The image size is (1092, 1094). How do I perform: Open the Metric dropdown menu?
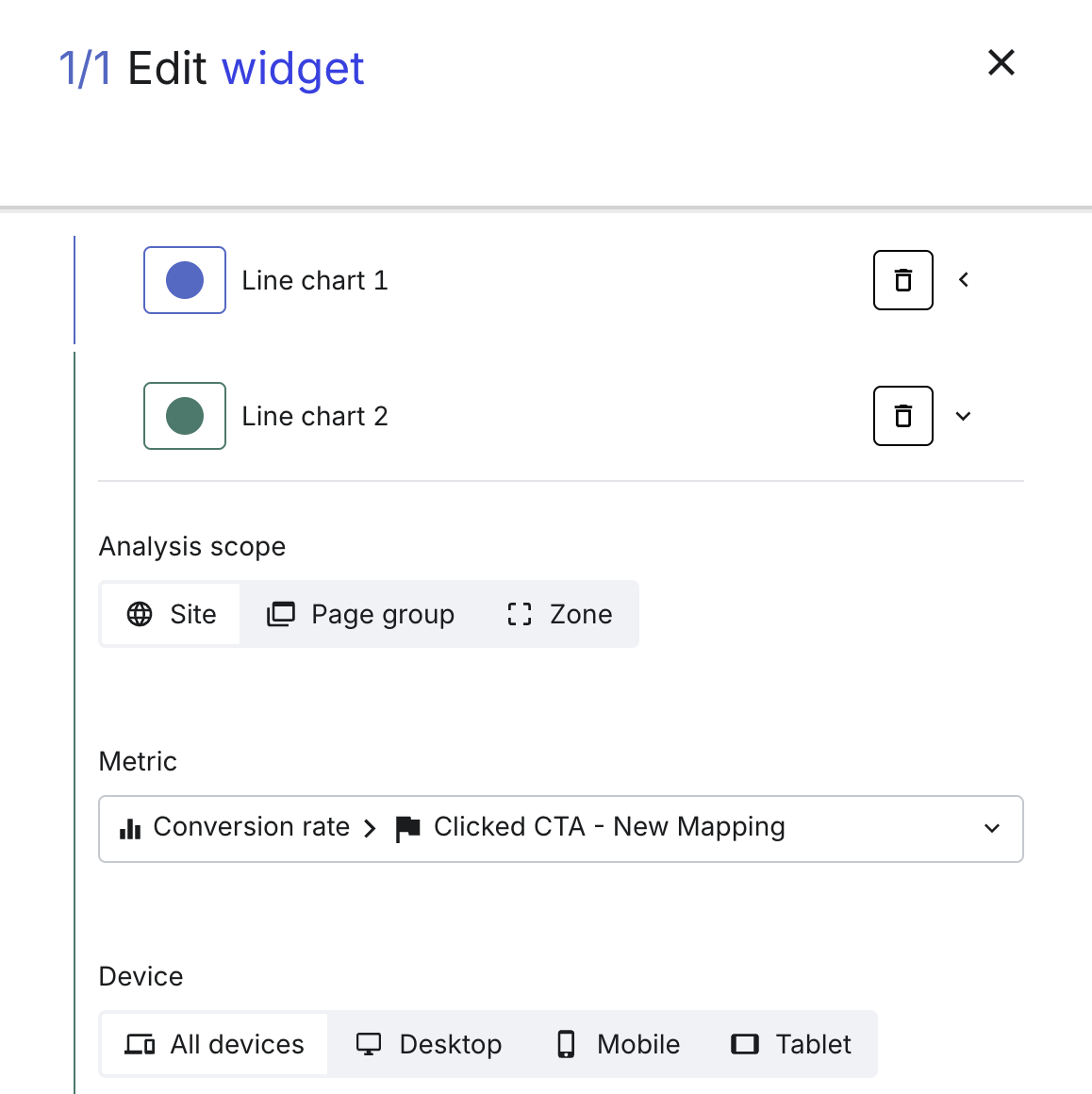click(561, 829)
